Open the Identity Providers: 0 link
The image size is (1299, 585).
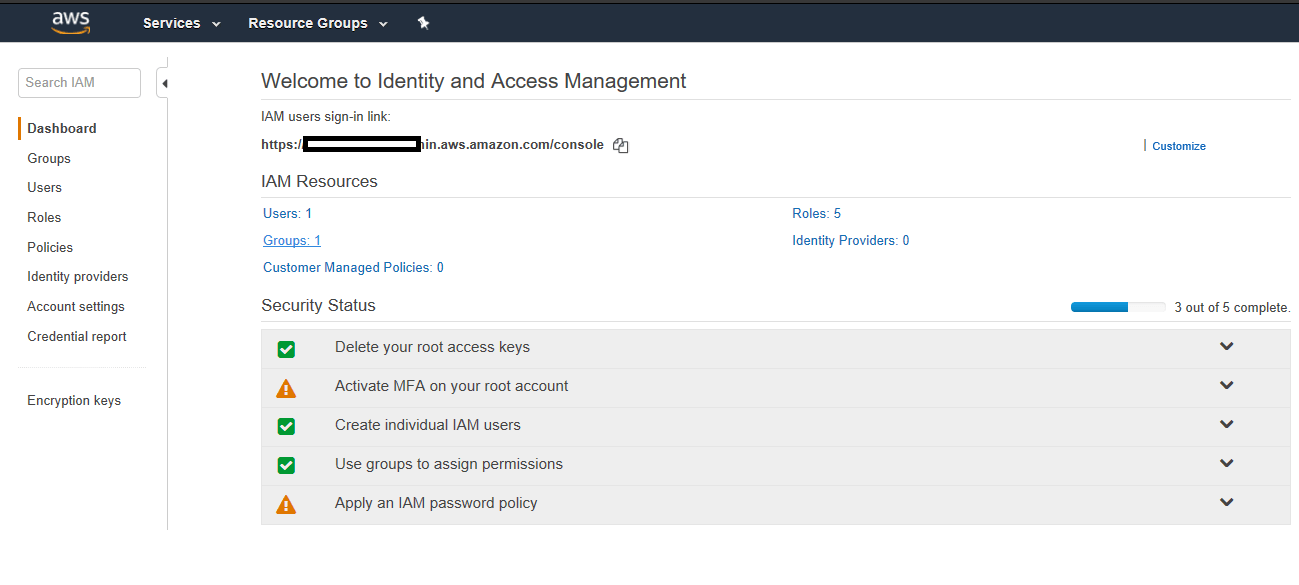point(851,240)
